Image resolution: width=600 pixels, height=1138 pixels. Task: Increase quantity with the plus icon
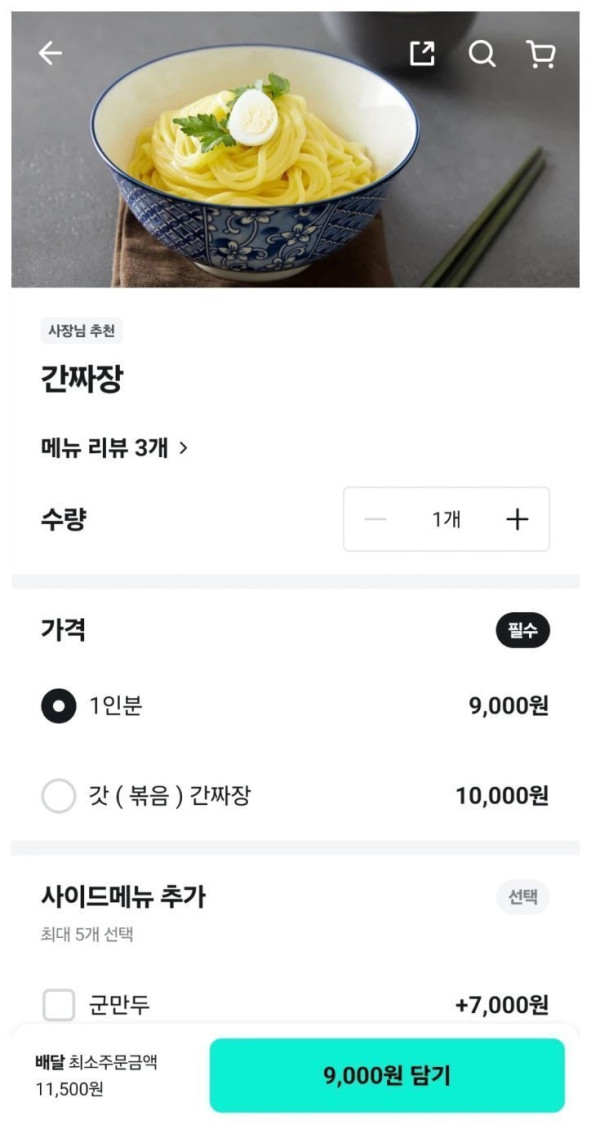point(517,519)
